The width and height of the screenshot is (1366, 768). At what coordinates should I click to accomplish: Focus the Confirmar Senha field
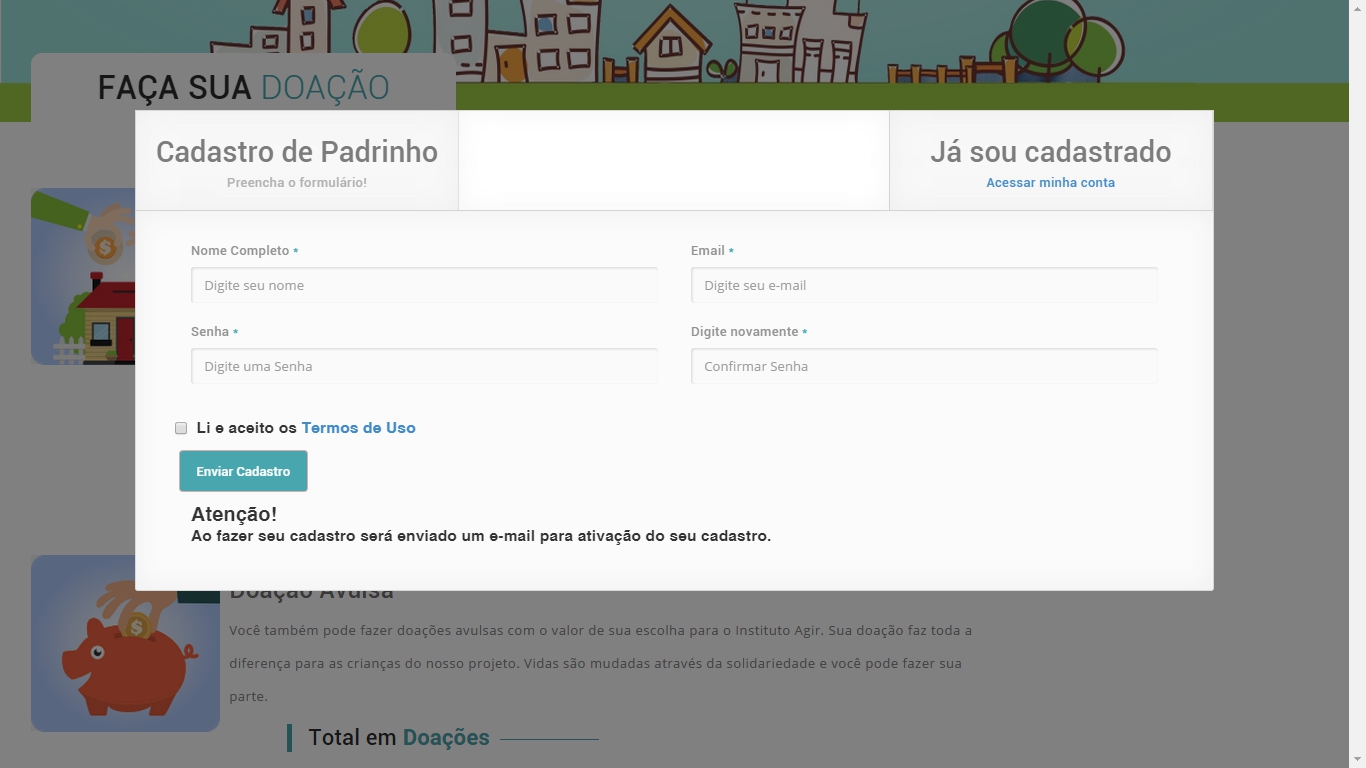click(x=923, y=366)
